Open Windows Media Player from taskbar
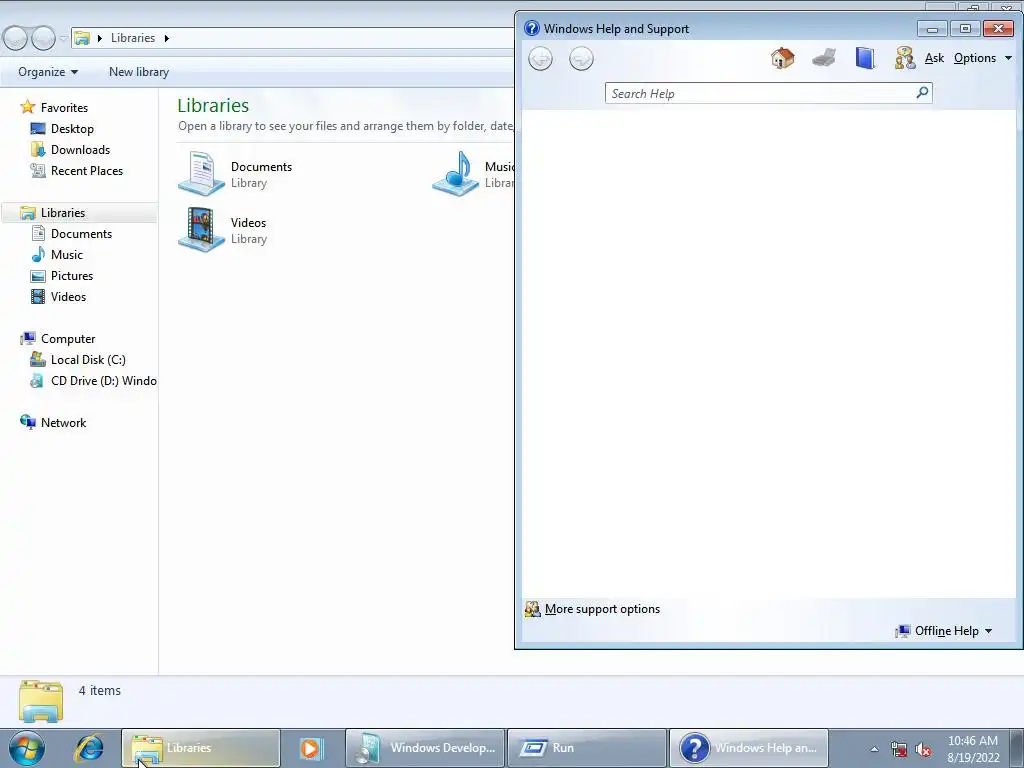The width and height of the screenshot is (1024, 768). point(312,748)
